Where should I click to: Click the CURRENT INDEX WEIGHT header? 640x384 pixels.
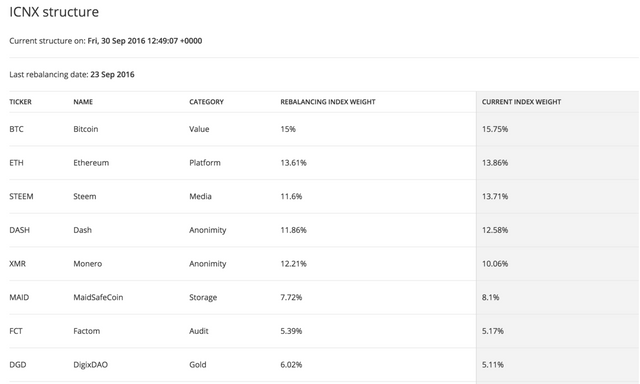coord(521,102)
